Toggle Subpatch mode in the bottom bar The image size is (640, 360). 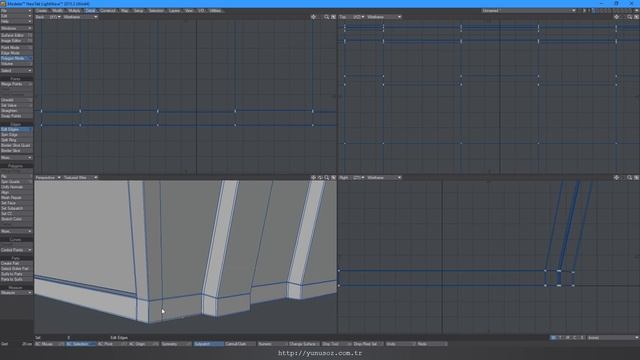pos(208,344)
